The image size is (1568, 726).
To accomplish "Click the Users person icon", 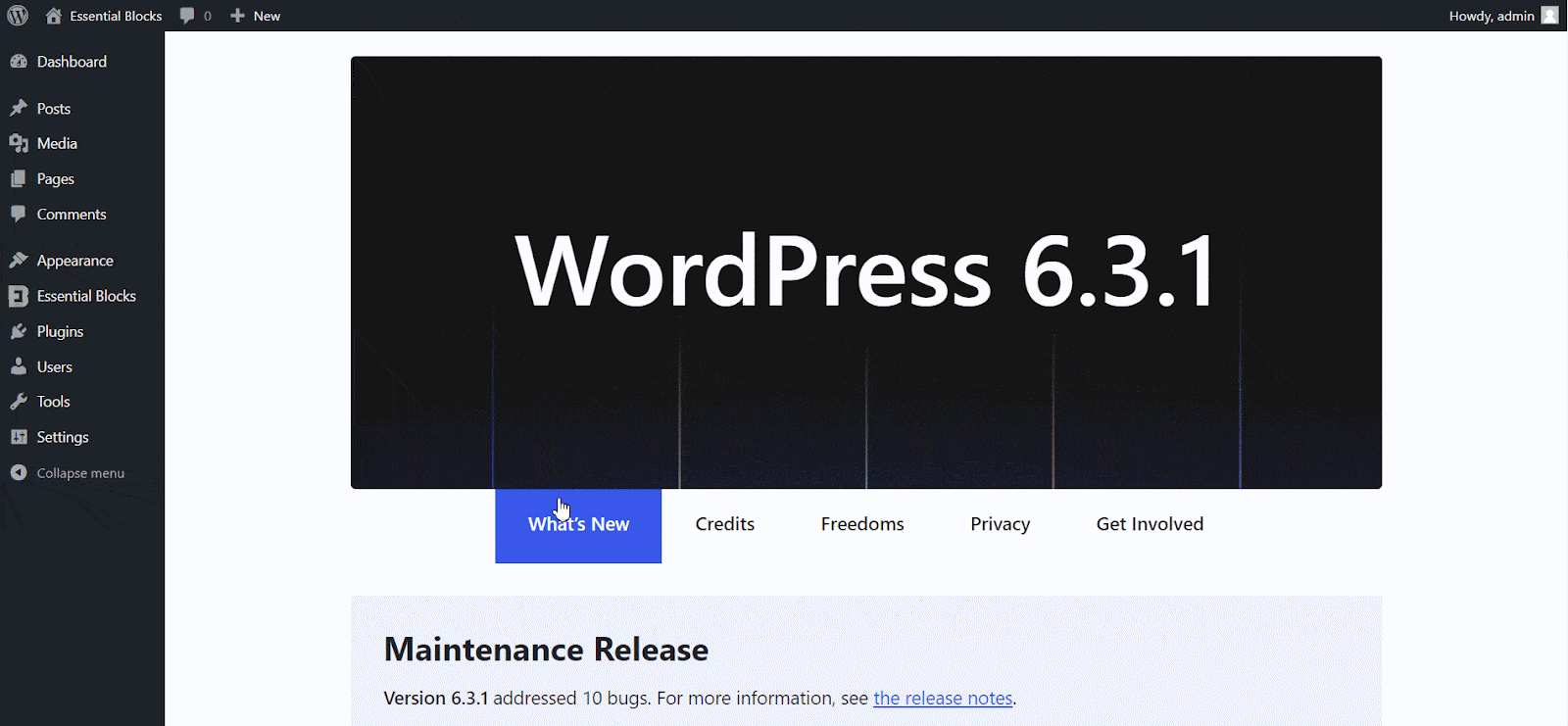I will point(19,367).
